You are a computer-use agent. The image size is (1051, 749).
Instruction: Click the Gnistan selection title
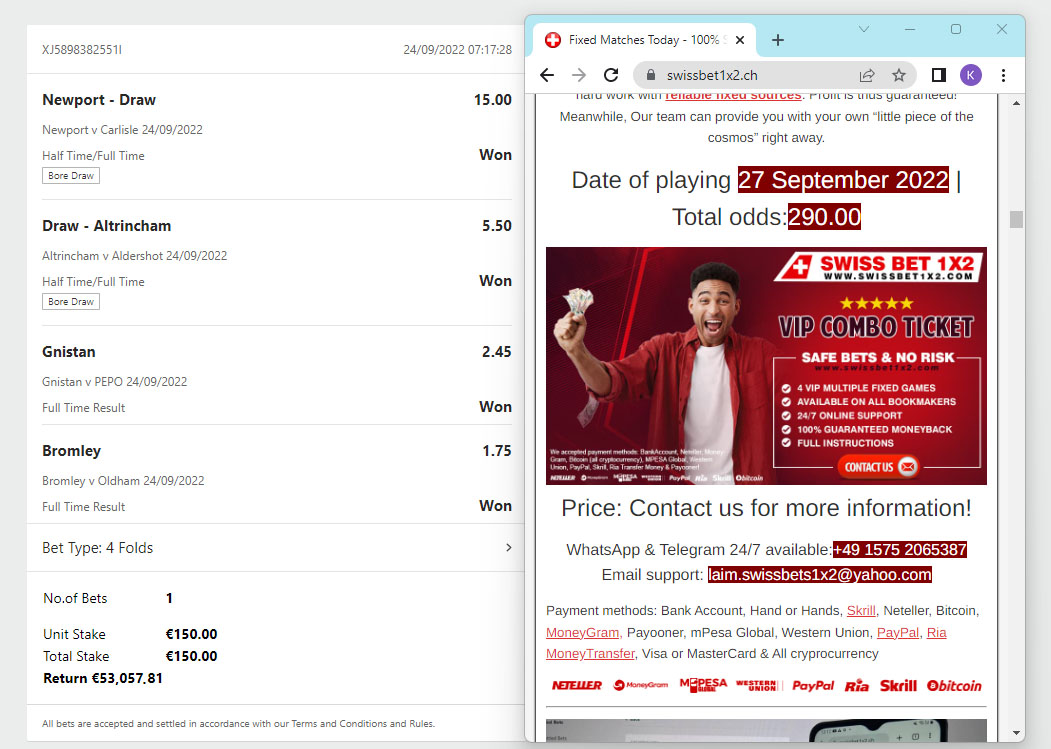pyautogui.click(x=69, y=352)
